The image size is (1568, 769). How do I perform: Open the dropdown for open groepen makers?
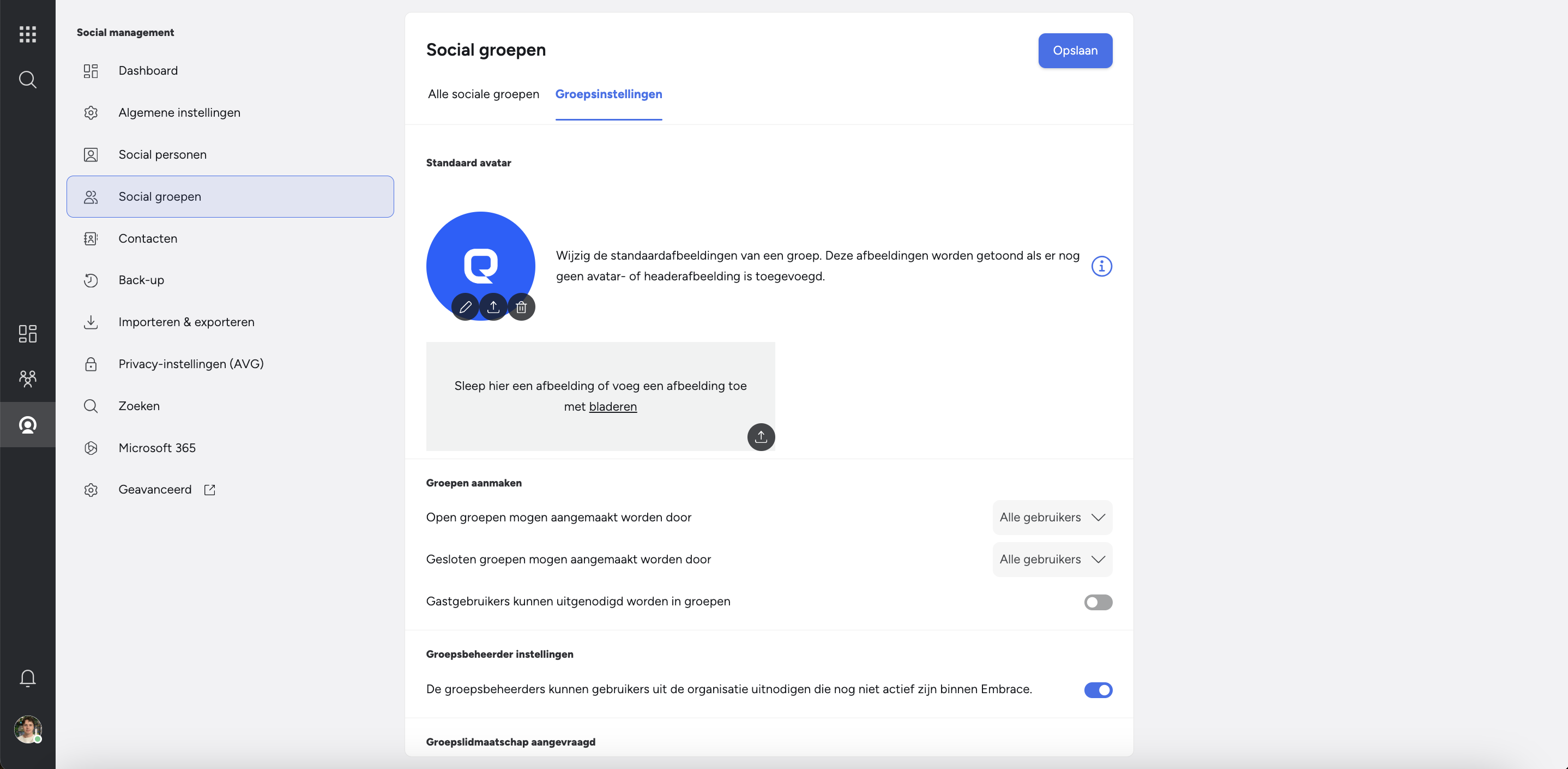click(1051, 517)
